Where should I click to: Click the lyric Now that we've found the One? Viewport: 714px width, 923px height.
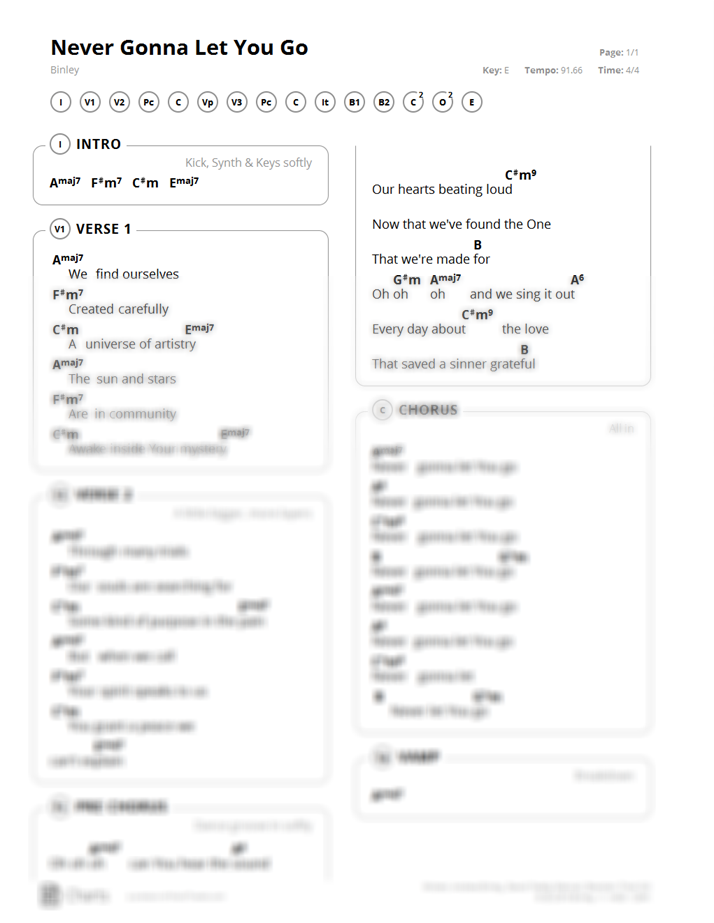point(461,224)
